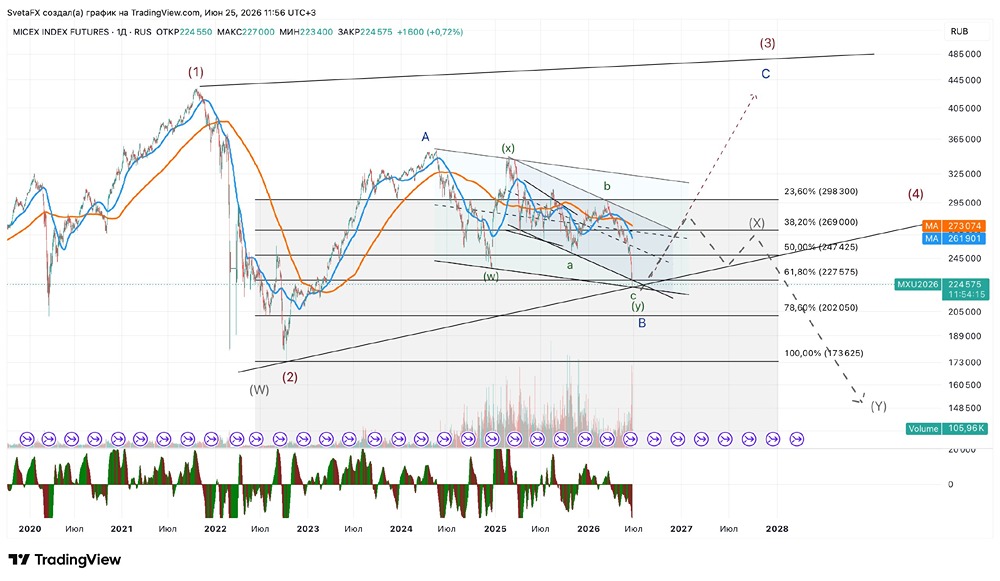Screen dimensions: 1000x581
Task: Select the (Y) wave label near dashed projection
Action: [x=878, y=406]
